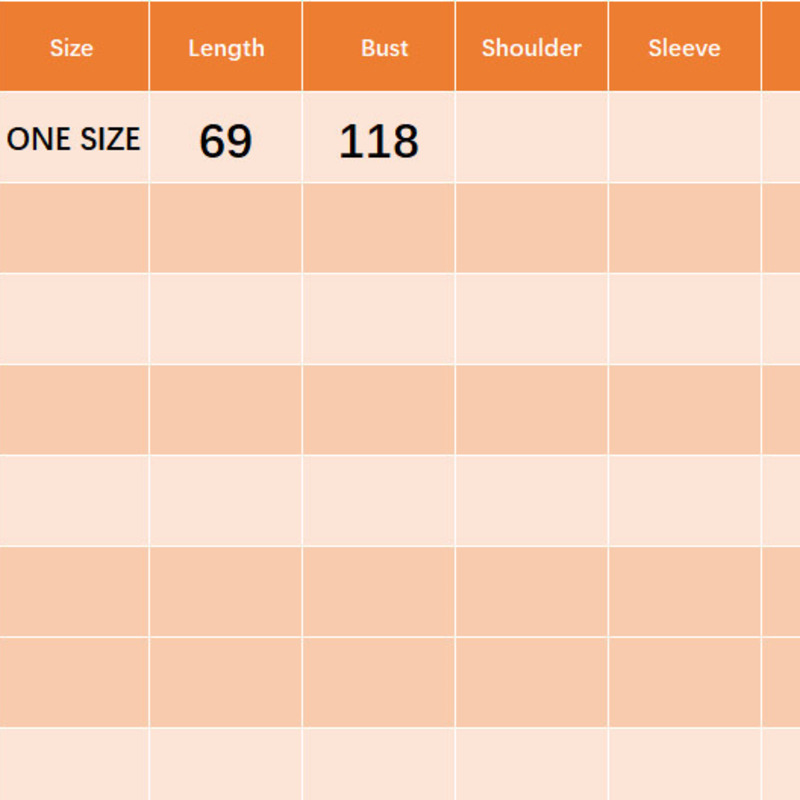The height and width of the screenshot is (800, 800).
Task: Select the ONE SIZE cell
Action: click(74, 139)
